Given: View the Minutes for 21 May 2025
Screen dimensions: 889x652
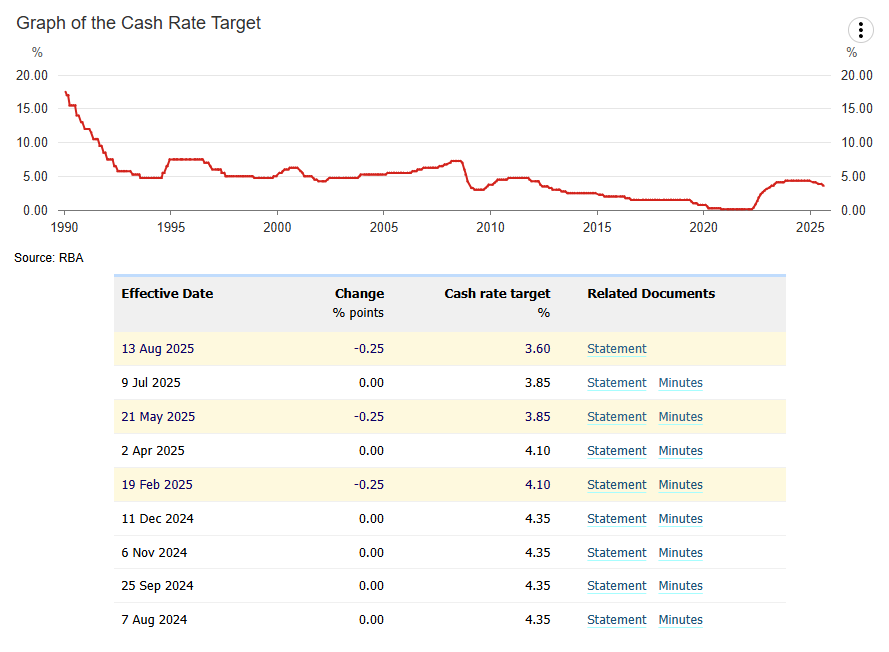Looking at the screenshot, I should tap(680, 417).
